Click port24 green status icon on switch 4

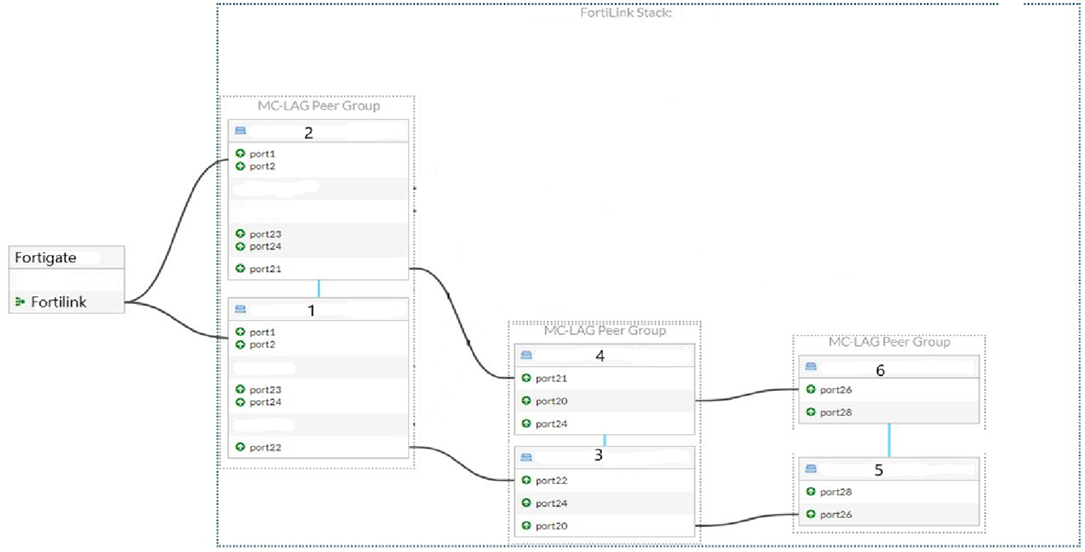(526, 423)
